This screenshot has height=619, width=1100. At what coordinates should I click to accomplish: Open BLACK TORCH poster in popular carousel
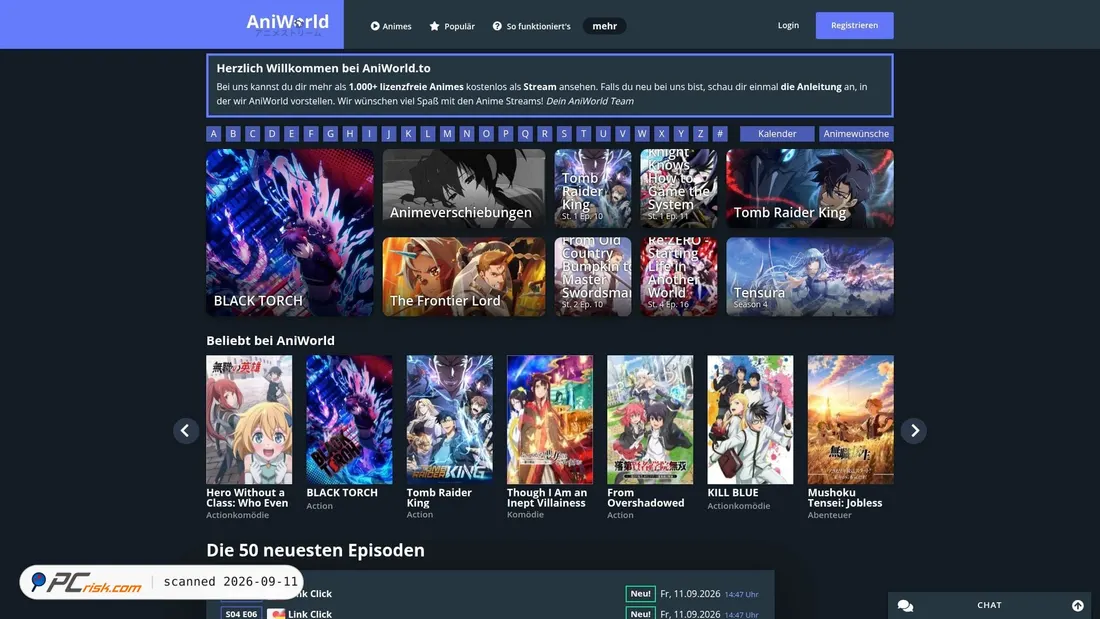point(349,419)
